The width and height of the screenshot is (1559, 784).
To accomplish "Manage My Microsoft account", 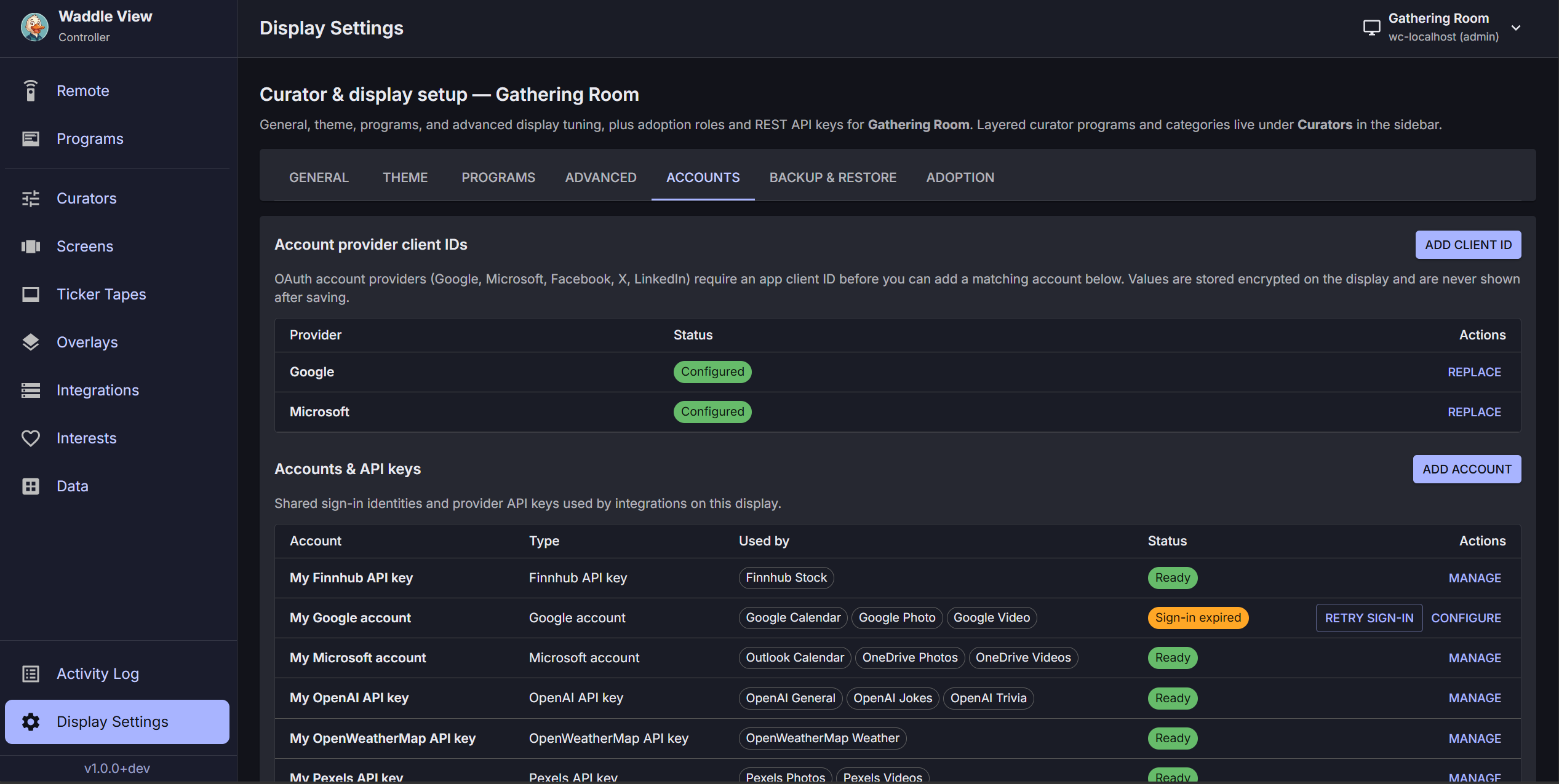I will pos(1475,658).
